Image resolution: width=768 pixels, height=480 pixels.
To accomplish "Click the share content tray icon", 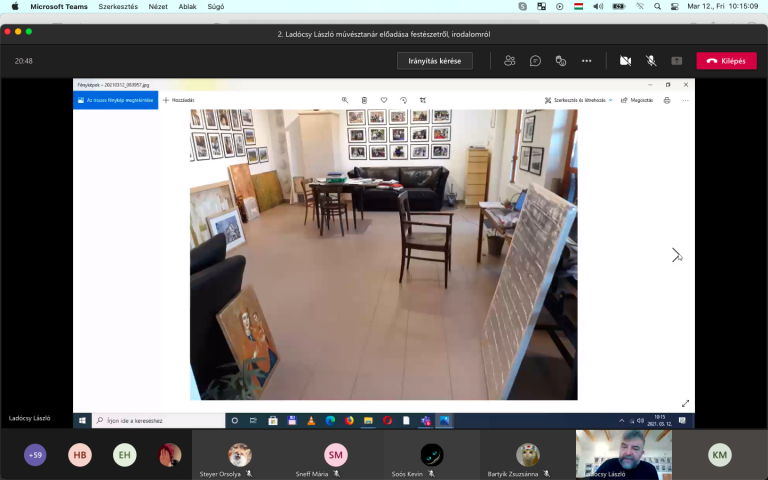I will (x=677, y=61).
